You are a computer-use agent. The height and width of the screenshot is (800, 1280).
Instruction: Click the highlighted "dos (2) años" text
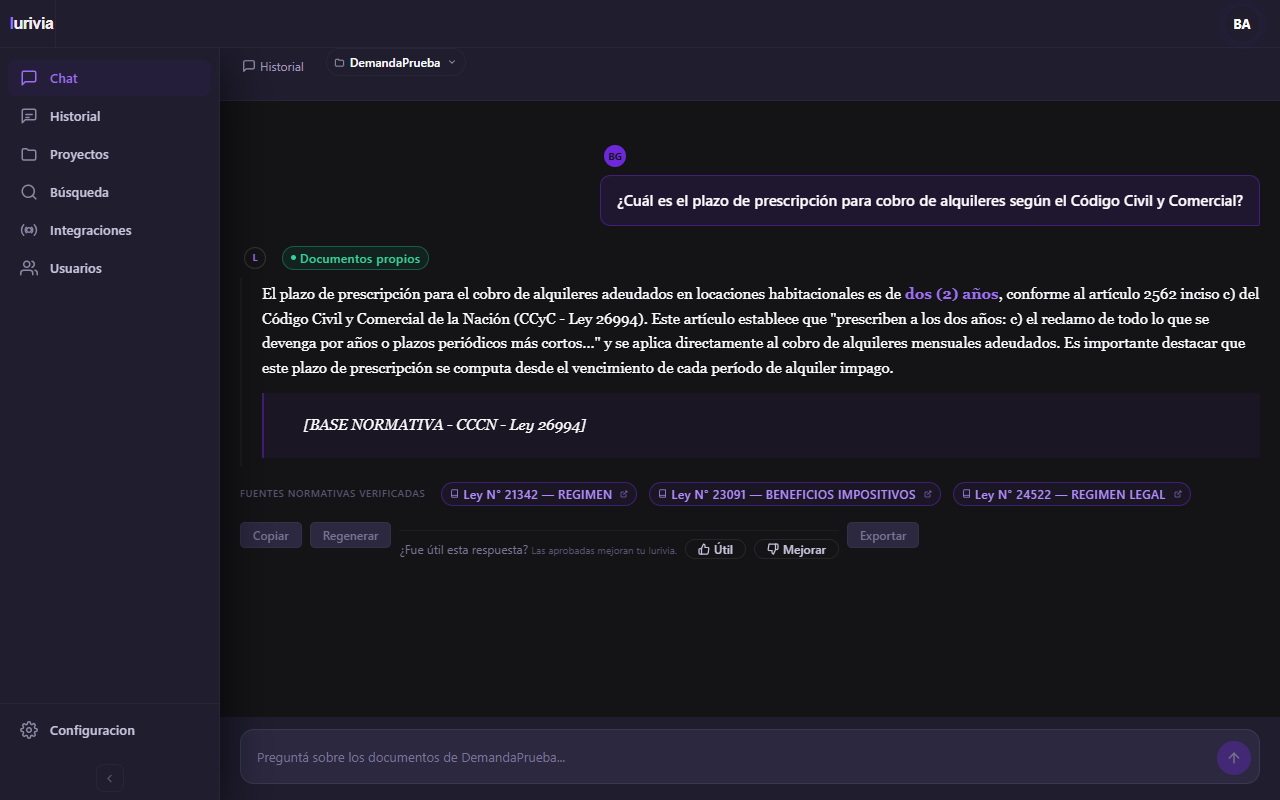pyautogui.click(x=952, y=294)
